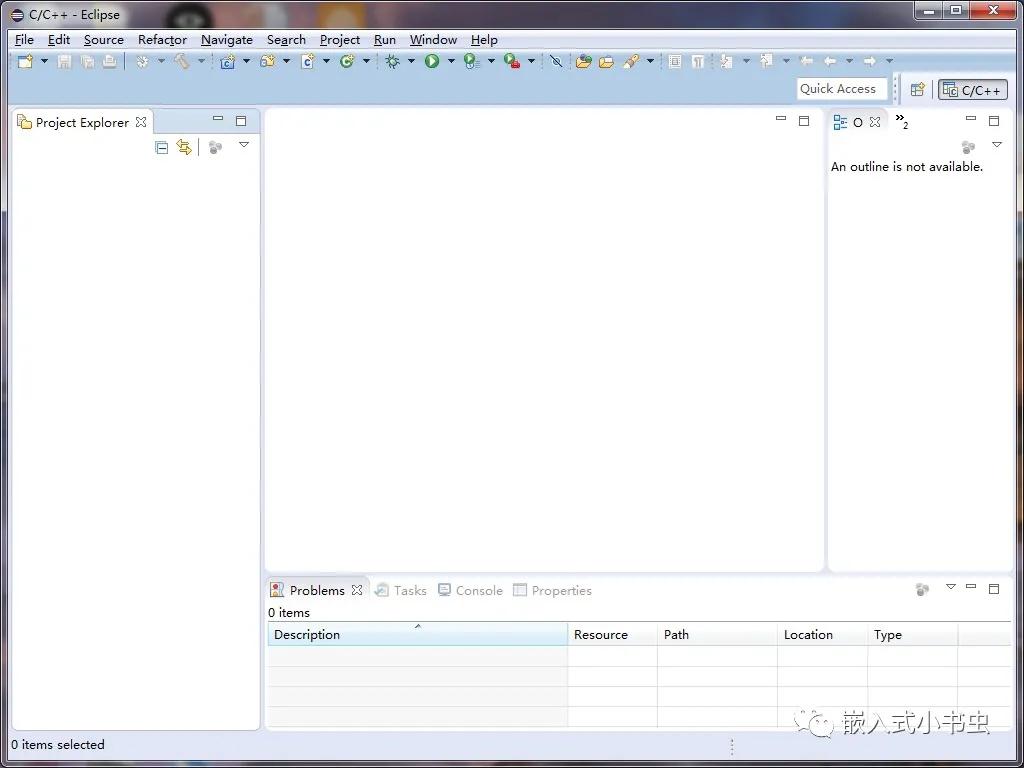Toggle Skip All Breakpoints icon

(556, 61)
